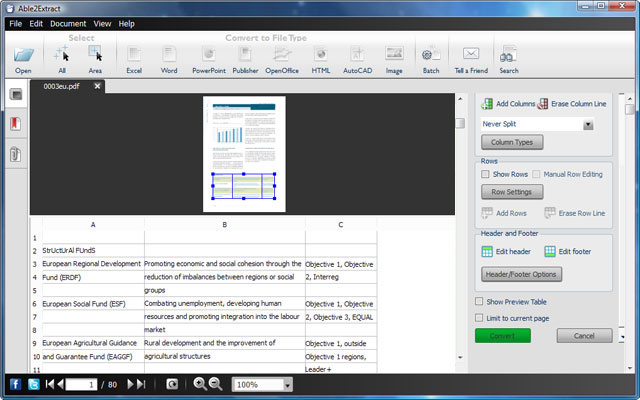
Task: Enable Show Preview Table checkbox
Action: pyautogui.click(x=479, y=302)
